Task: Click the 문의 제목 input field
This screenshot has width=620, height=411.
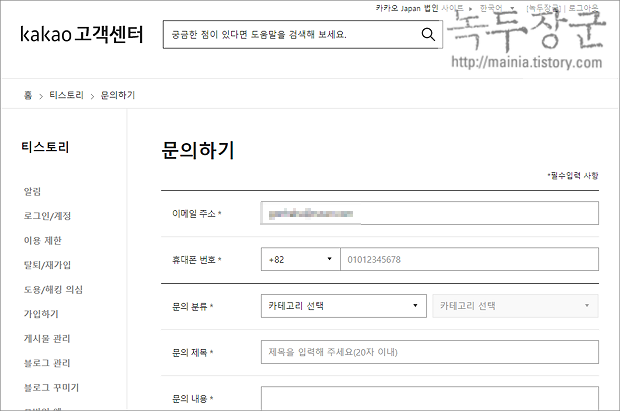Action: [x=429, y=352]
